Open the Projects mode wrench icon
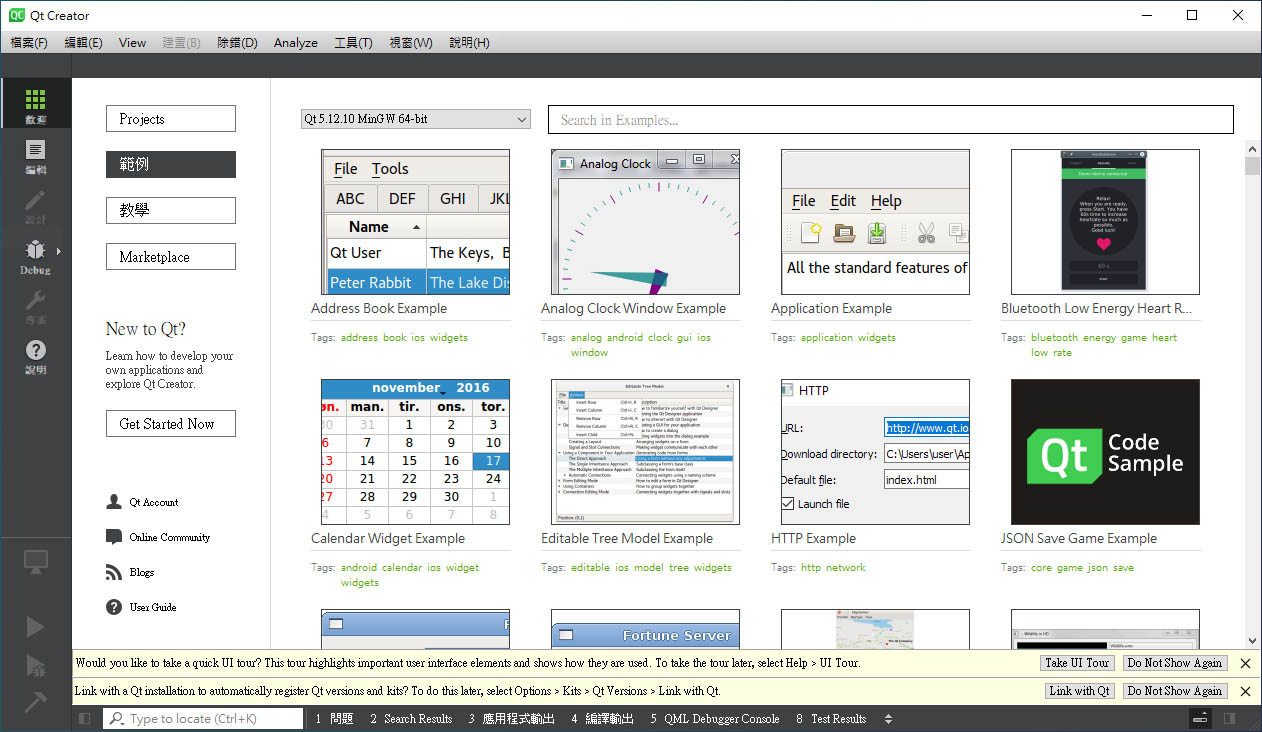The width and height of the screenshot is (1262, 732). (x=35, y=300)
